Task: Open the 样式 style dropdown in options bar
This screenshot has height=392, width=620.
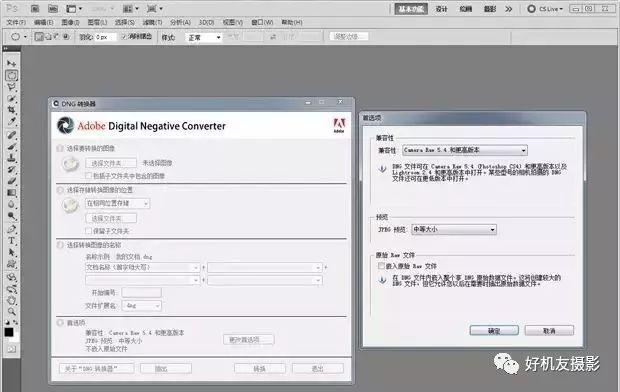Action: pyautogui.click(x=203, y=37)
